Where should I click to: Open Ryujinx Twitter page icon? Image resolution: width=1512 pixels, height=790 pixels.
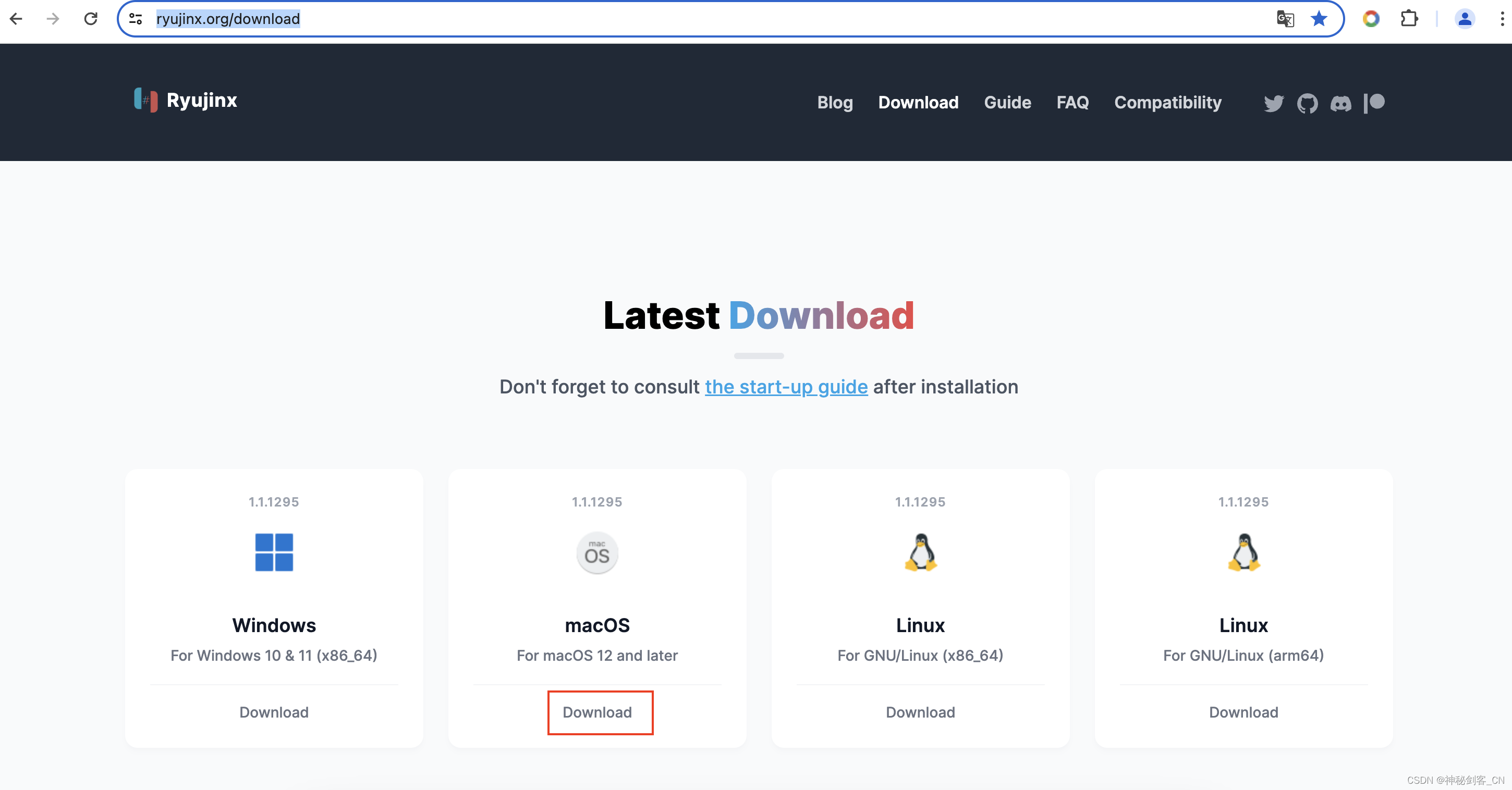pyautogui.click(x=1274, y=103)
